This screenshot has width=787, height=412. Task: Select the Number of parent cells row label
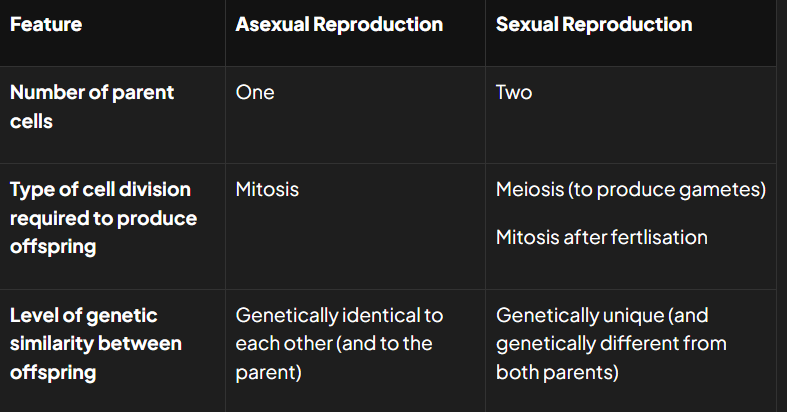click(x=92, y=107)
